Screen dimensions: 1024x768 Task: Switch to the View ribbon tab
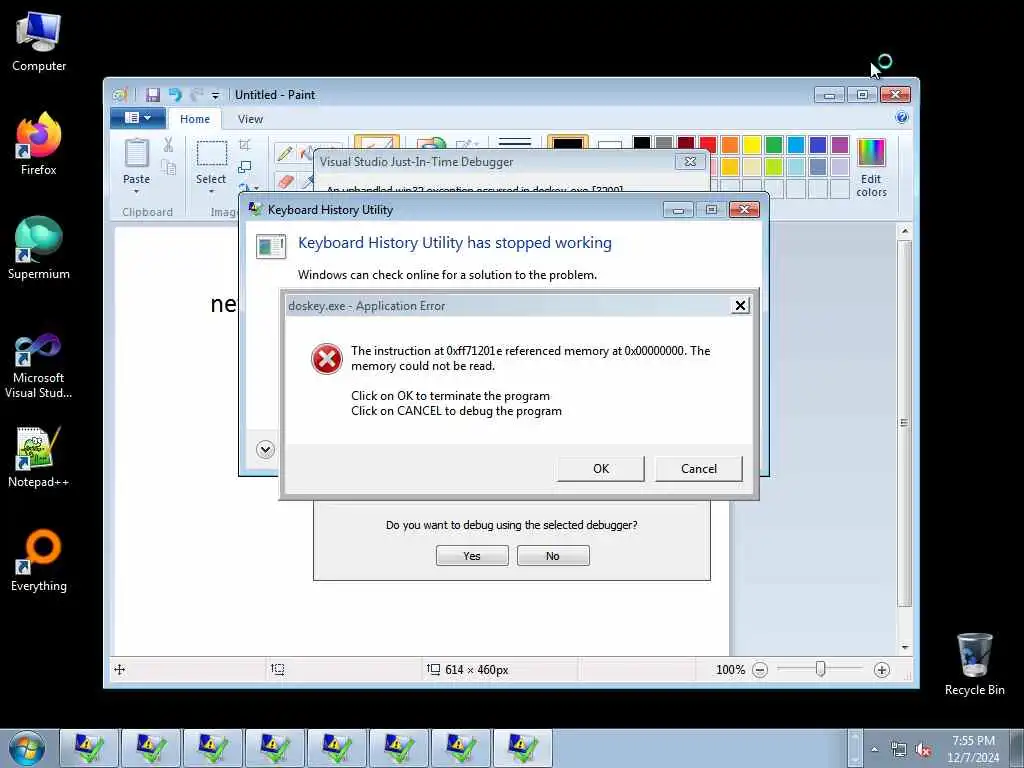(x=250, y=119)
